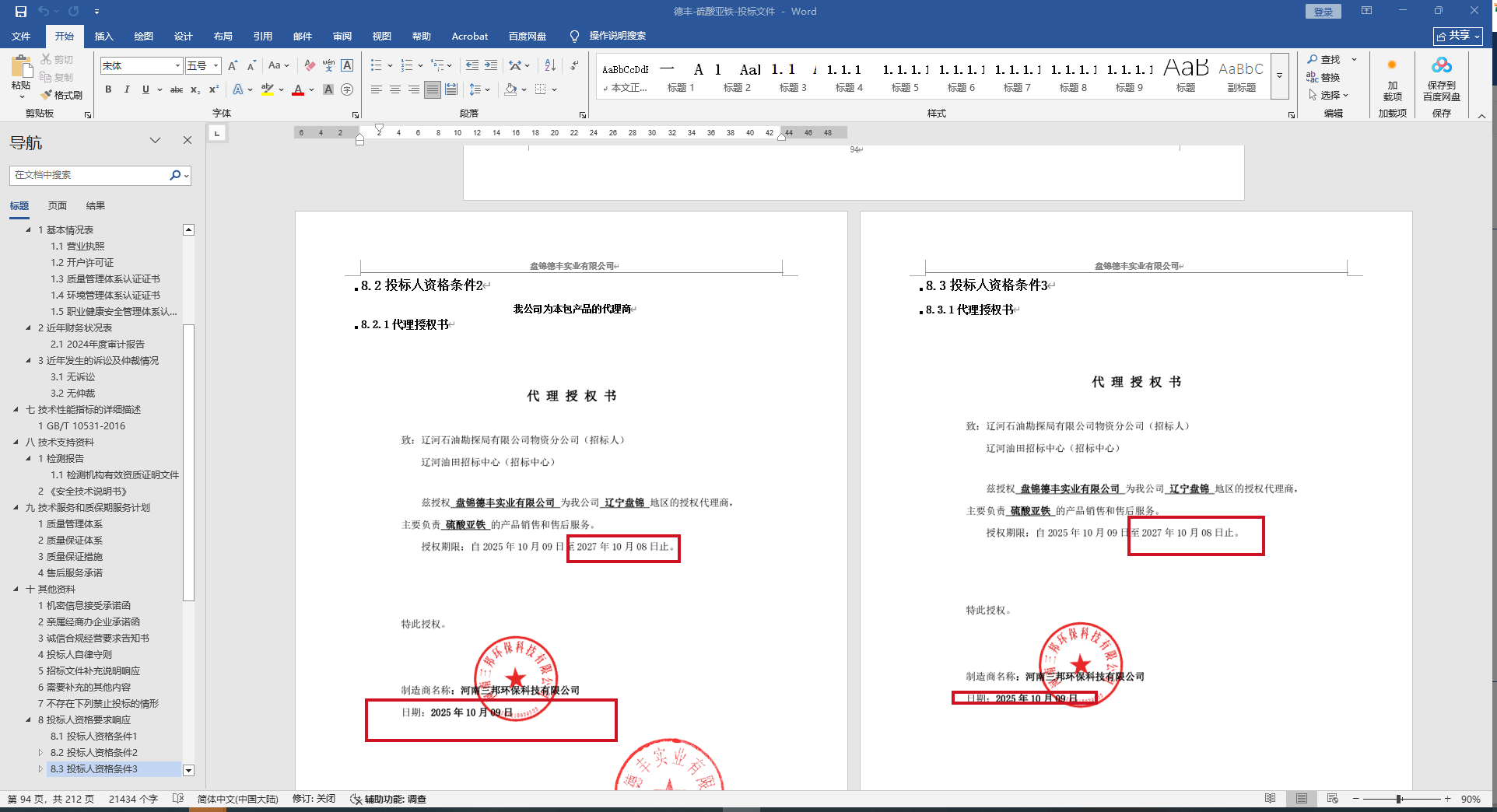Save to Baidu Netdisk (保存到百度网盘)

(x=1442, y=79)
